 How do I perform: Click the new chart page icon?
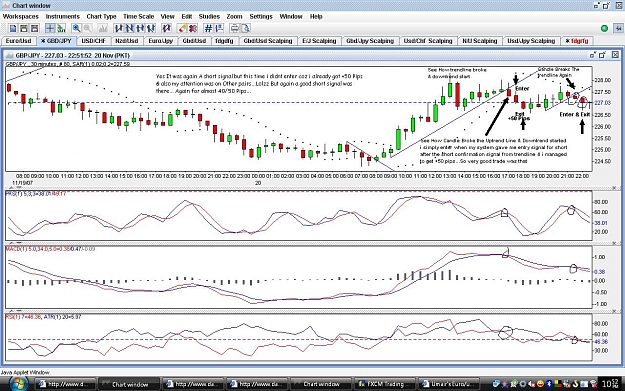[x=13, y=28]
